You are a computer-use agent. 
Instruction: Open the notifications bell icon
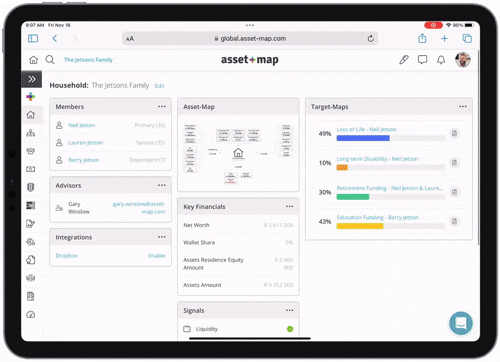pos(441,60)
